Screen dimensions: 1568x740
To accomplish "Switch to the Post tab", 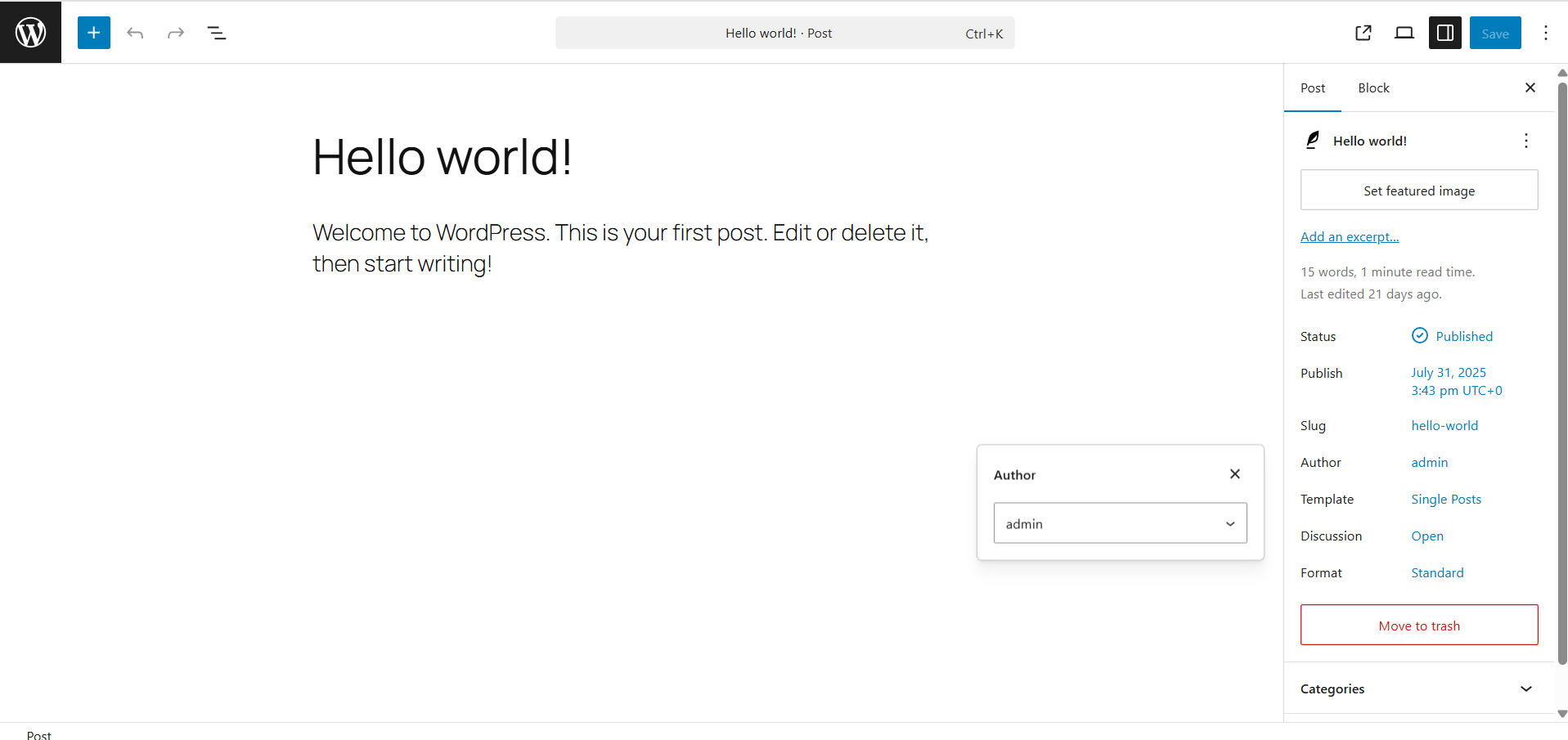I will (x=1313, y=87).
